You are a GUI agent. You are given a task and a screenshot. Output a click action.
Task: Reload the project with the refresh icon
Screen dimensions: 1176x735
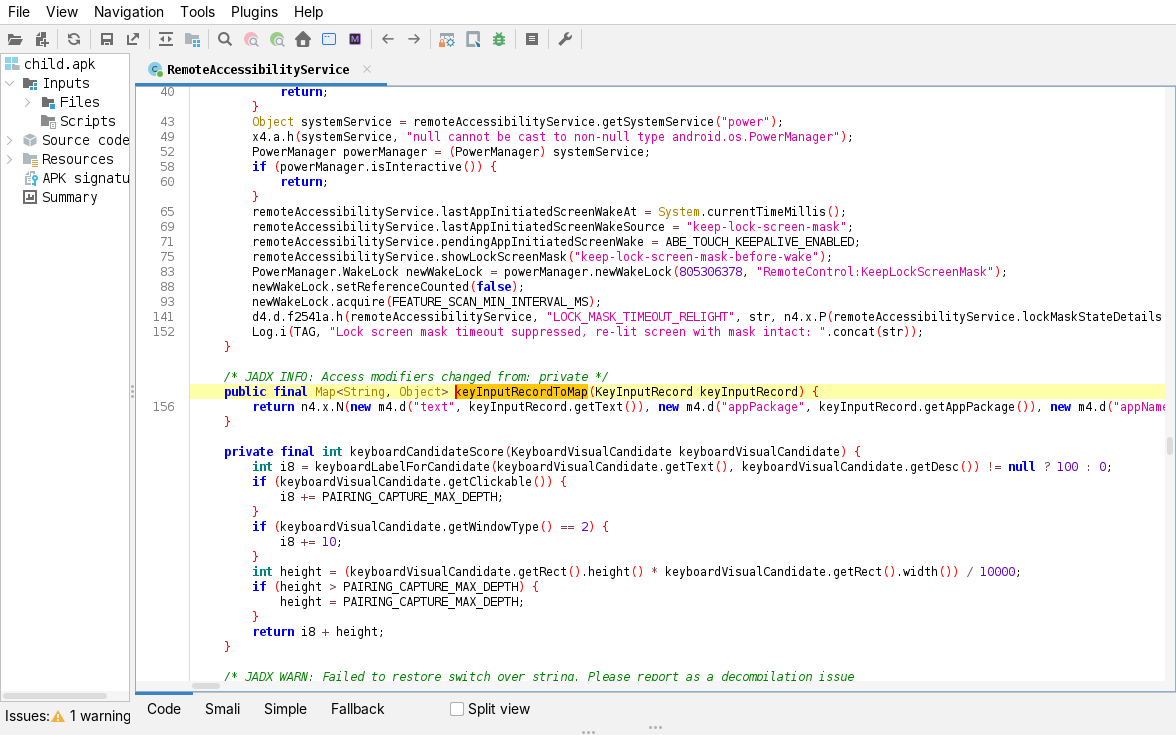74,40
